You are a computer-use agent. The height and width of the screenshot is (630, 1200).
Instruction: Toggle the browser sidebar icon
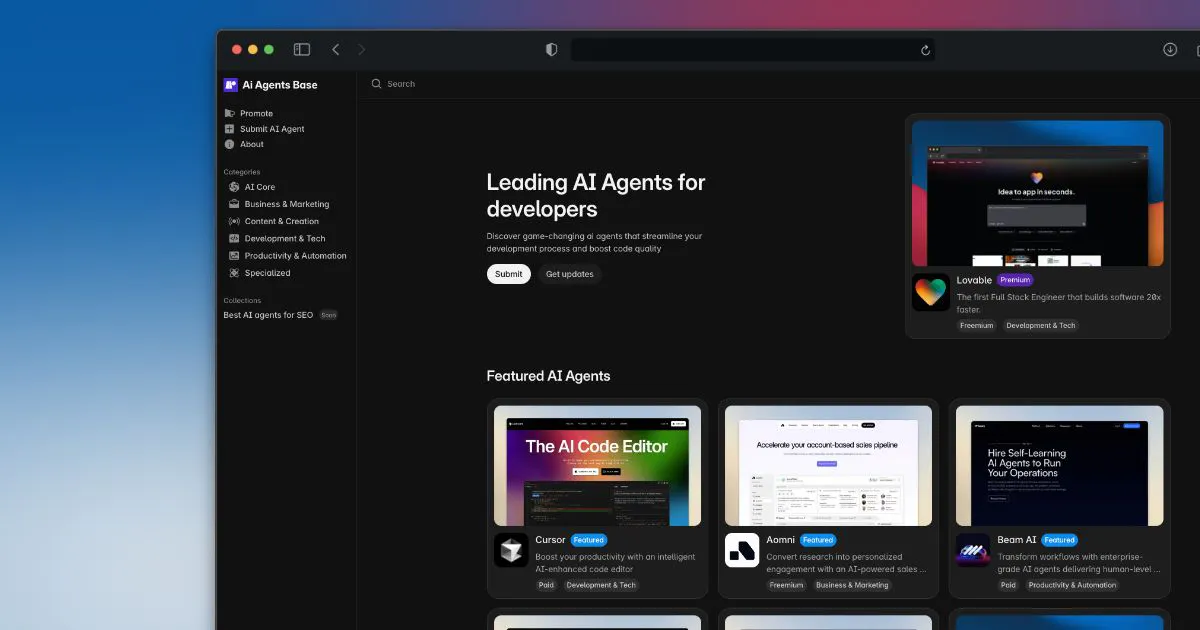point(302,49)
